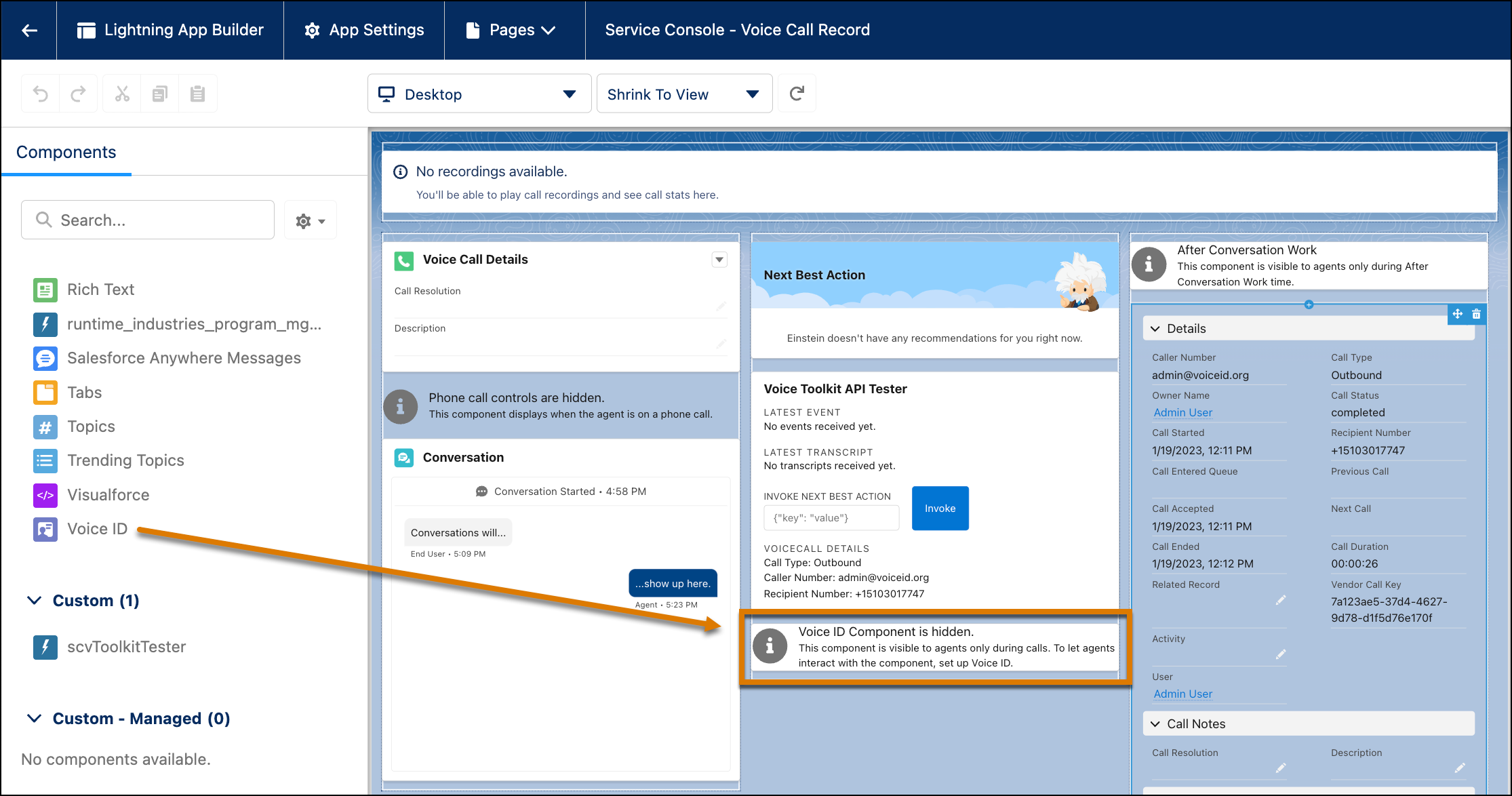Click the '...show up here.' agent message
This screenshot has height=796, width=1512.
pos(673,584)
